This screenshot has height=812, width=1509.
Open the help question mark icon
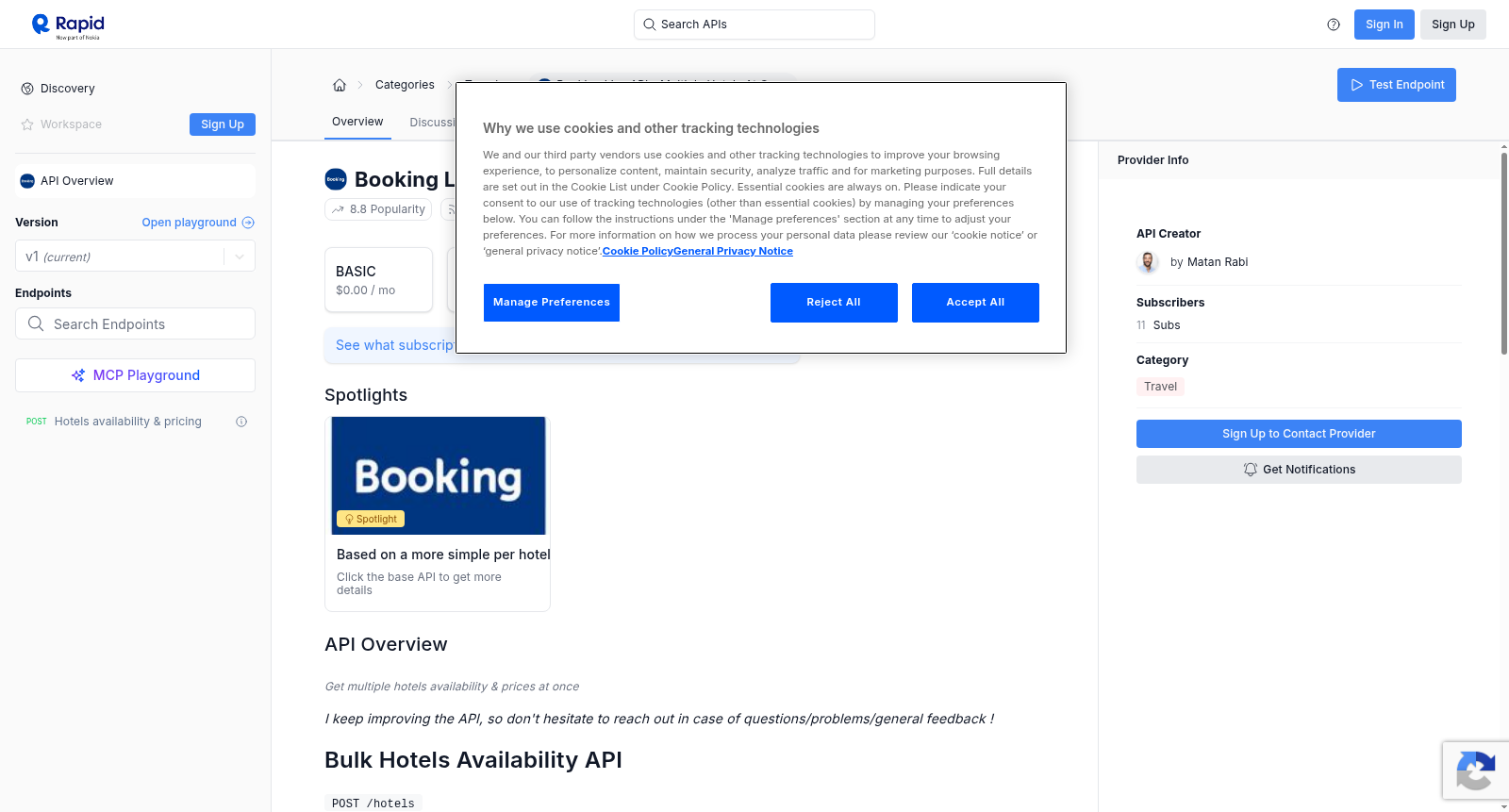coord(1334,25)
